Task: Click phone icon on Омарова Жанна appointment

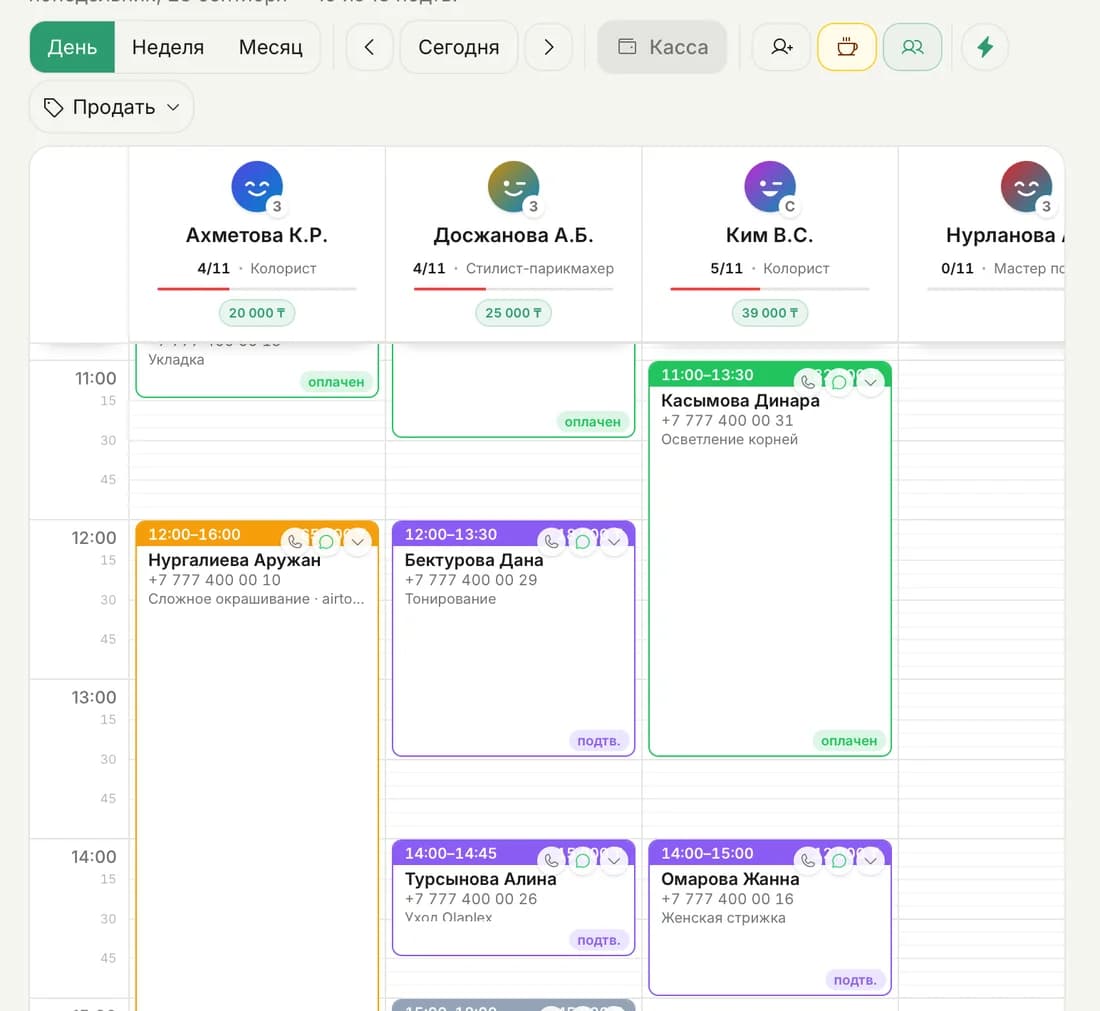Action: tap(808, 860)
